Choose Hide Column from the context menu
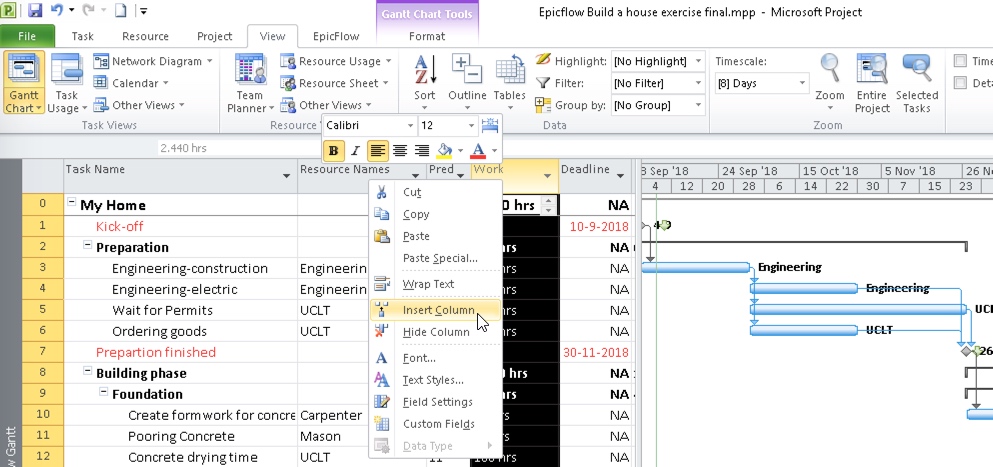Screen dimensions: 993x467 point(436,332)
